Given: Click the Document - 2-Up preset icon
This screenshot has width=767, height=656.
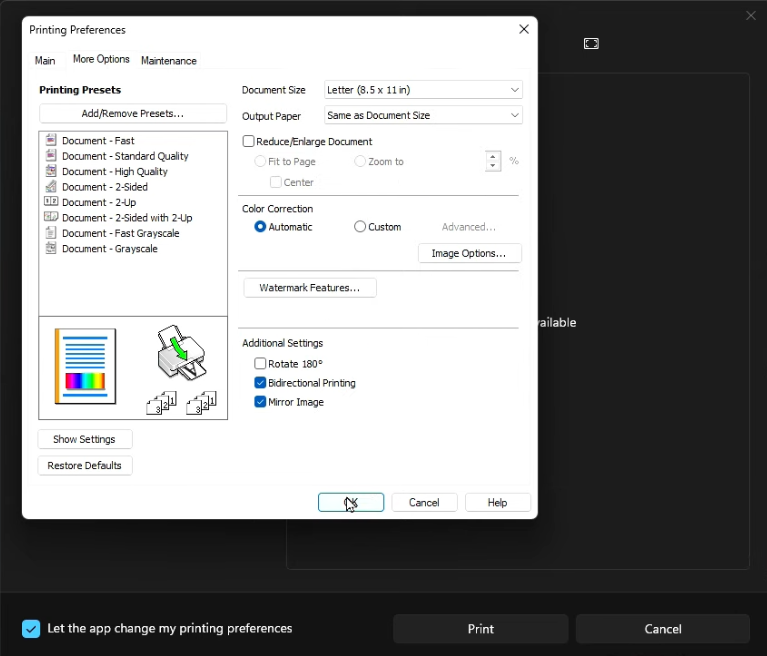Looking at the screenshot, I should [51, 201].
